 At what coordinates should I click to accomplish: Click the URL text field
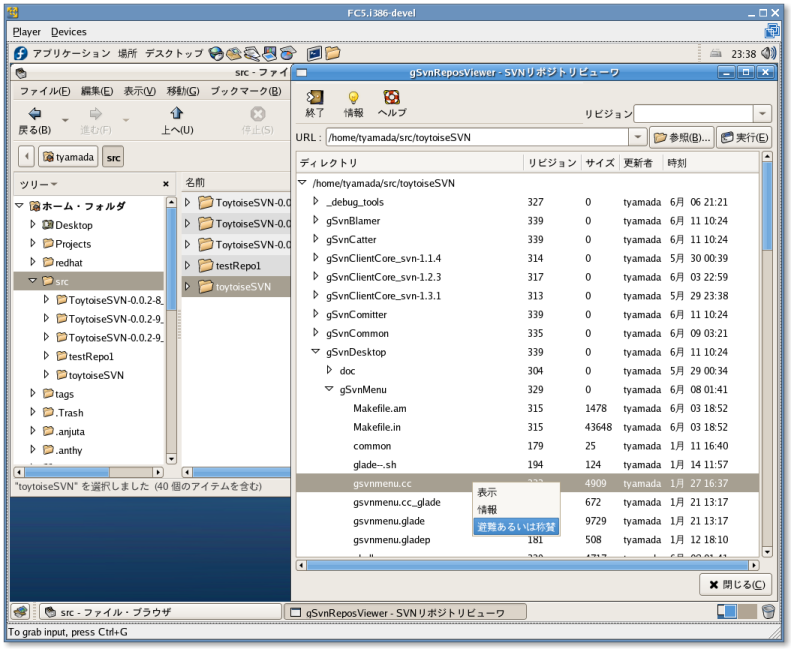478,137
